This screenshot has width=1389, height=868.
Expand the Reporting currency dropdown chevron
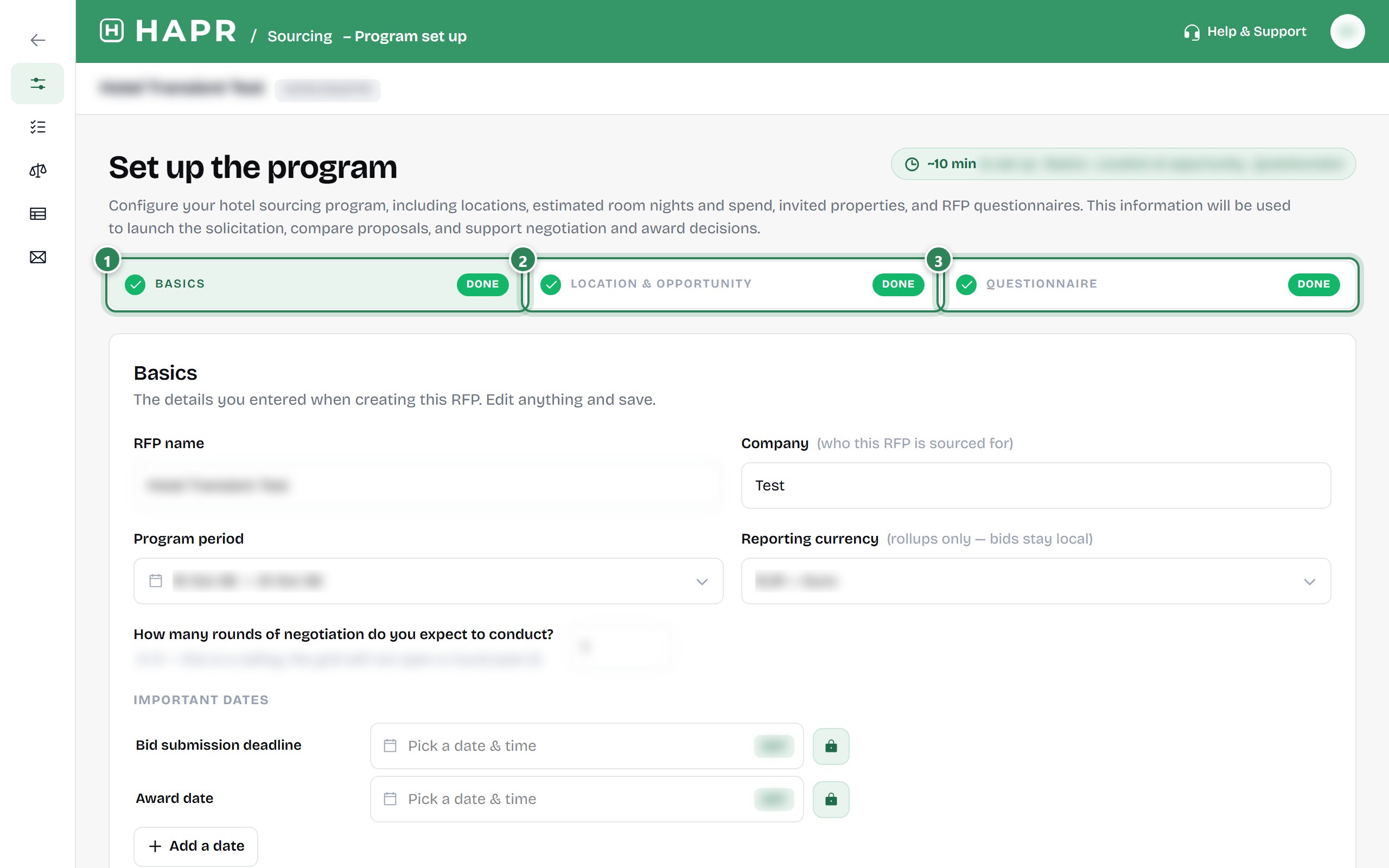point(1309,582)
